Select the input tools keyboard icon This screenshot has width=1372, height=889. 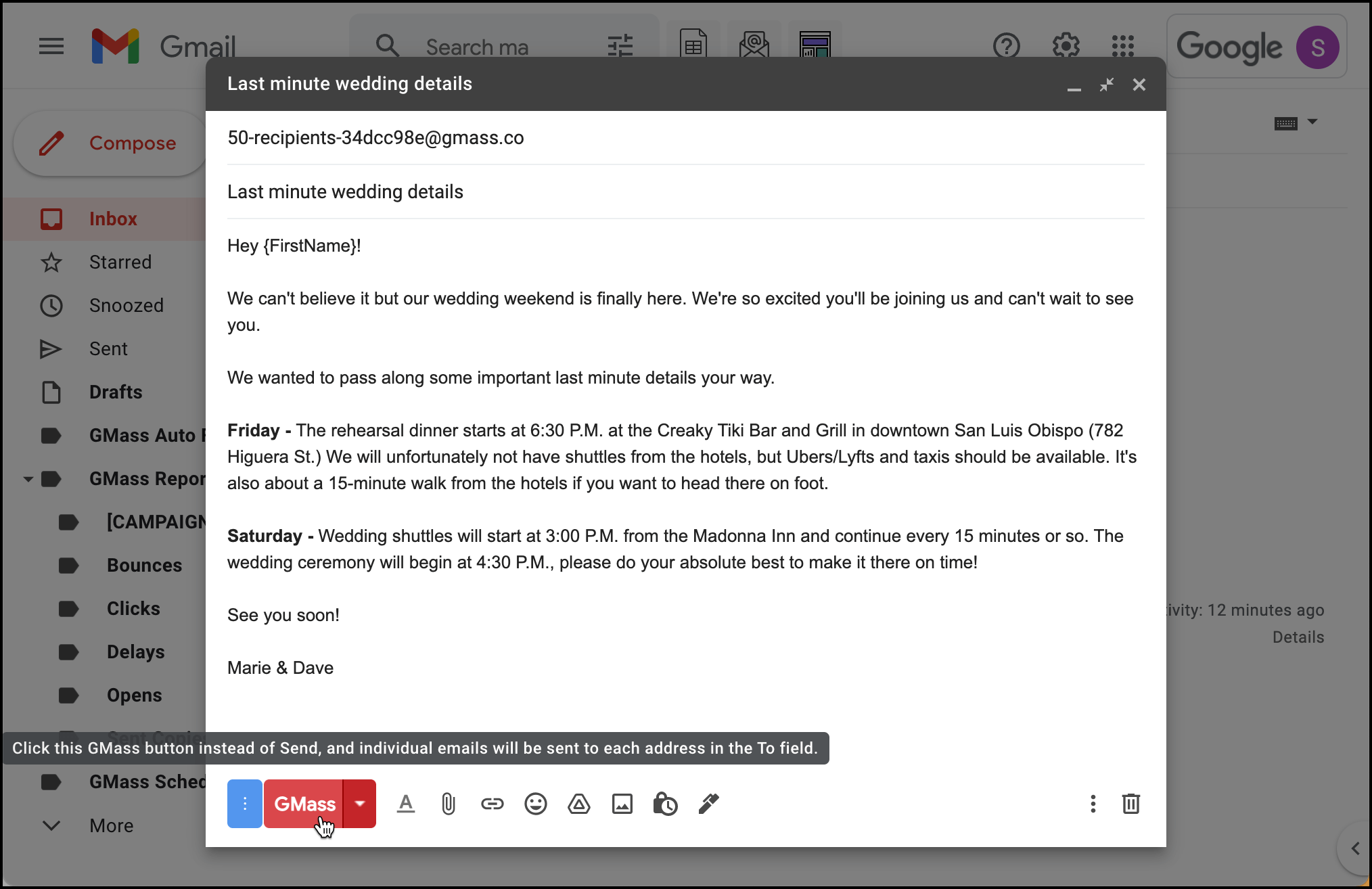coord(1286,123)
